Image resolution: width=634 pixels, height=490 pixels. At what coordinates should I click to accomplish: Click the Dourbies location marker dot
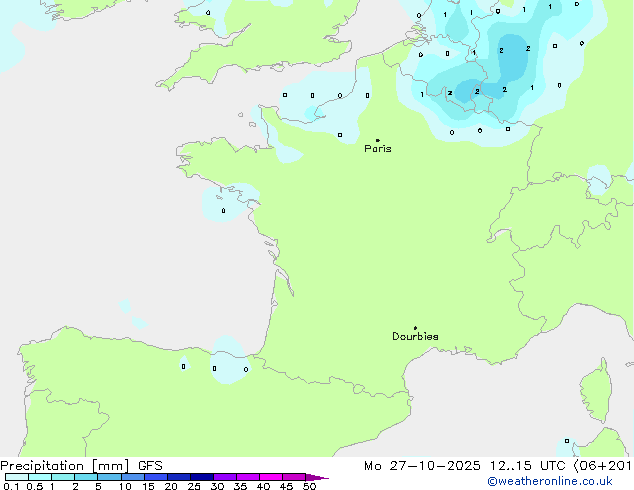click(x=415, y=328)
